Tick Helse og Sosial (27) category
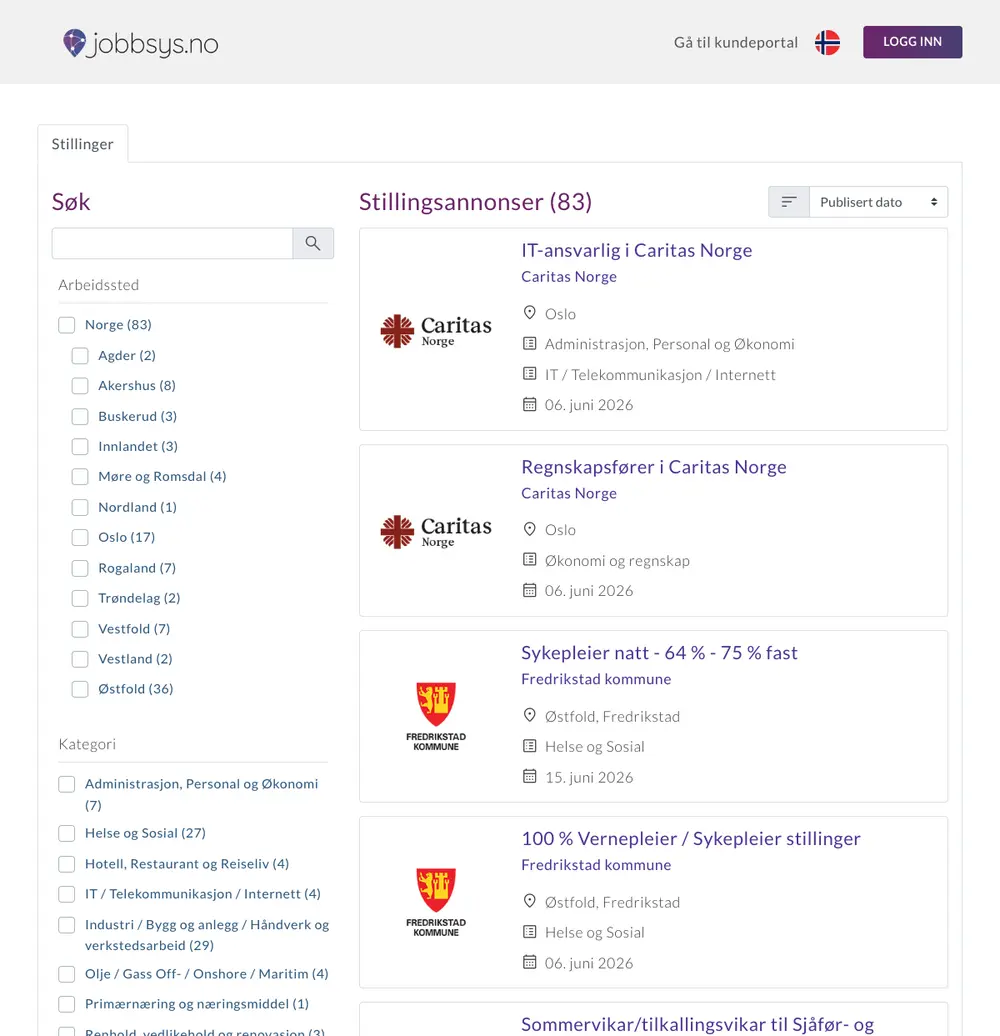Image resolution: width=1000 pixels, height=1036 pixels. (67, 833)
